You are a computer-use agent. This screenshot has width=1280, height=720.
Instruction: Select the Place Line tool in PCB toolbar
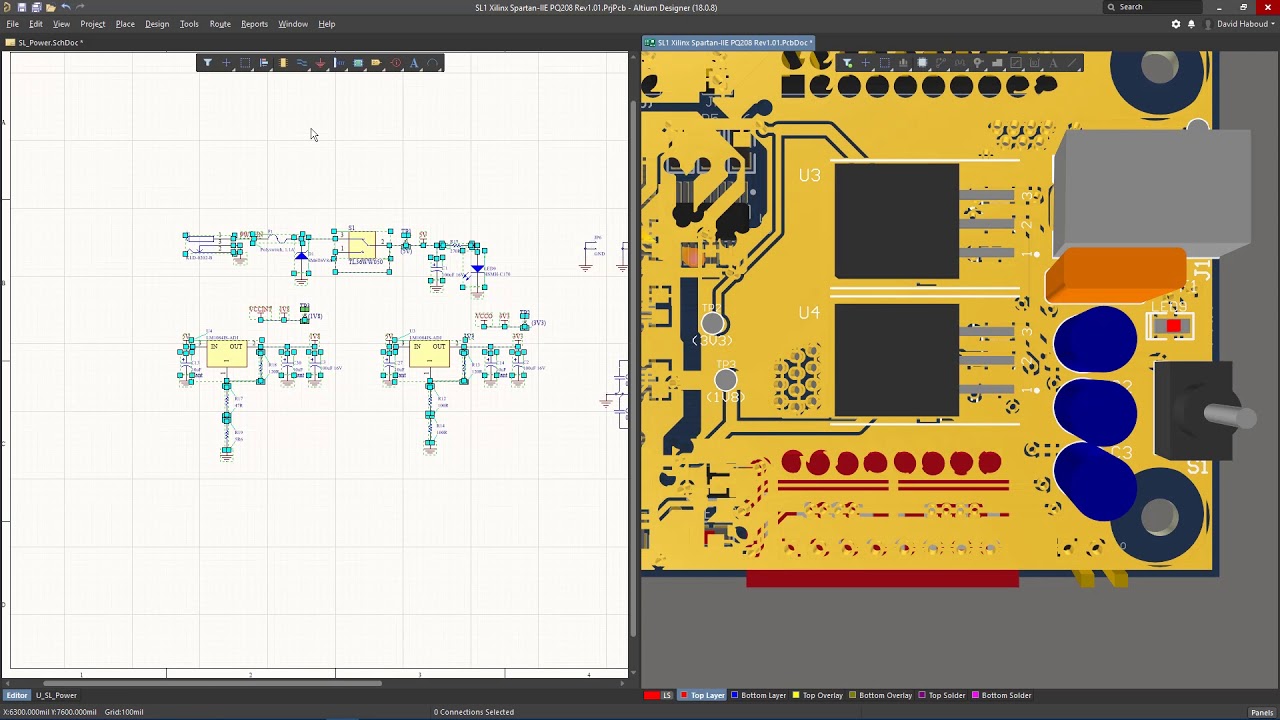pos(1072,63)
